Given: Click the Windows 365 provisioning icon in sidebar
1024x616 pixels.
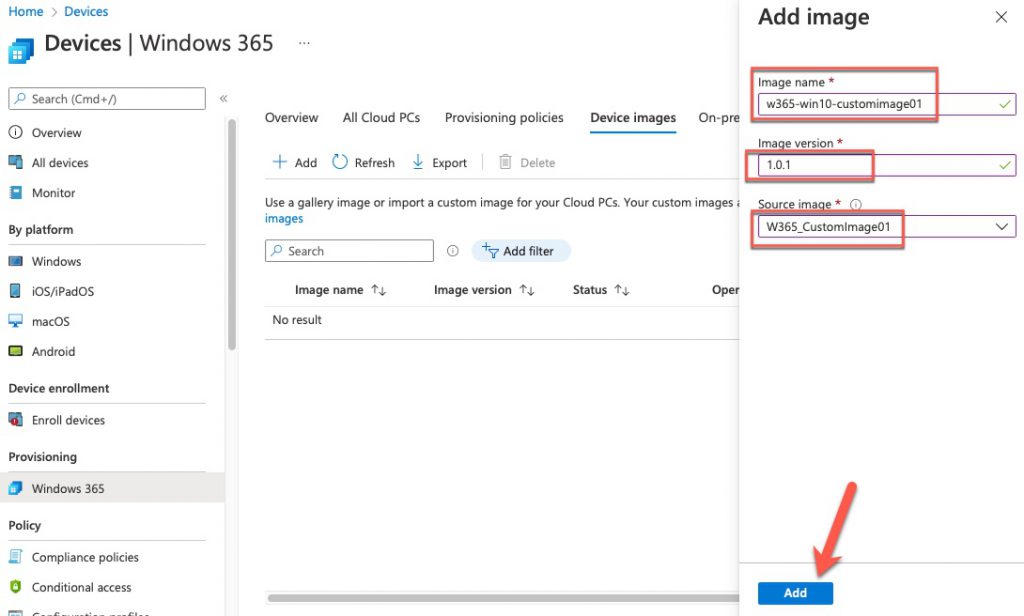Looking at the screenshot, I should [x=15, y=488].
